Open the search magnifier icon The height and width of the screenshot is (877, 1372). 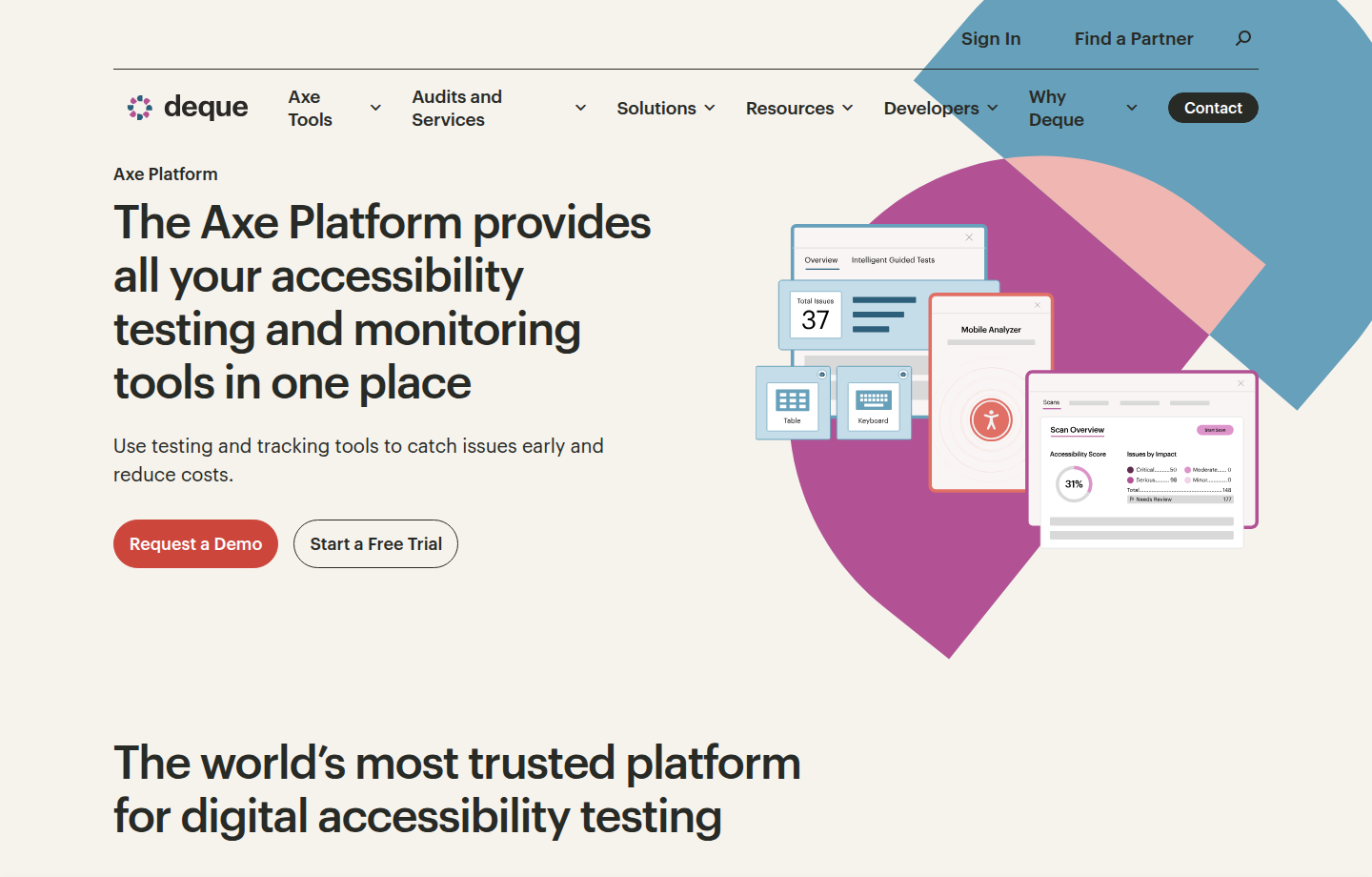[x=1243, y=38]
